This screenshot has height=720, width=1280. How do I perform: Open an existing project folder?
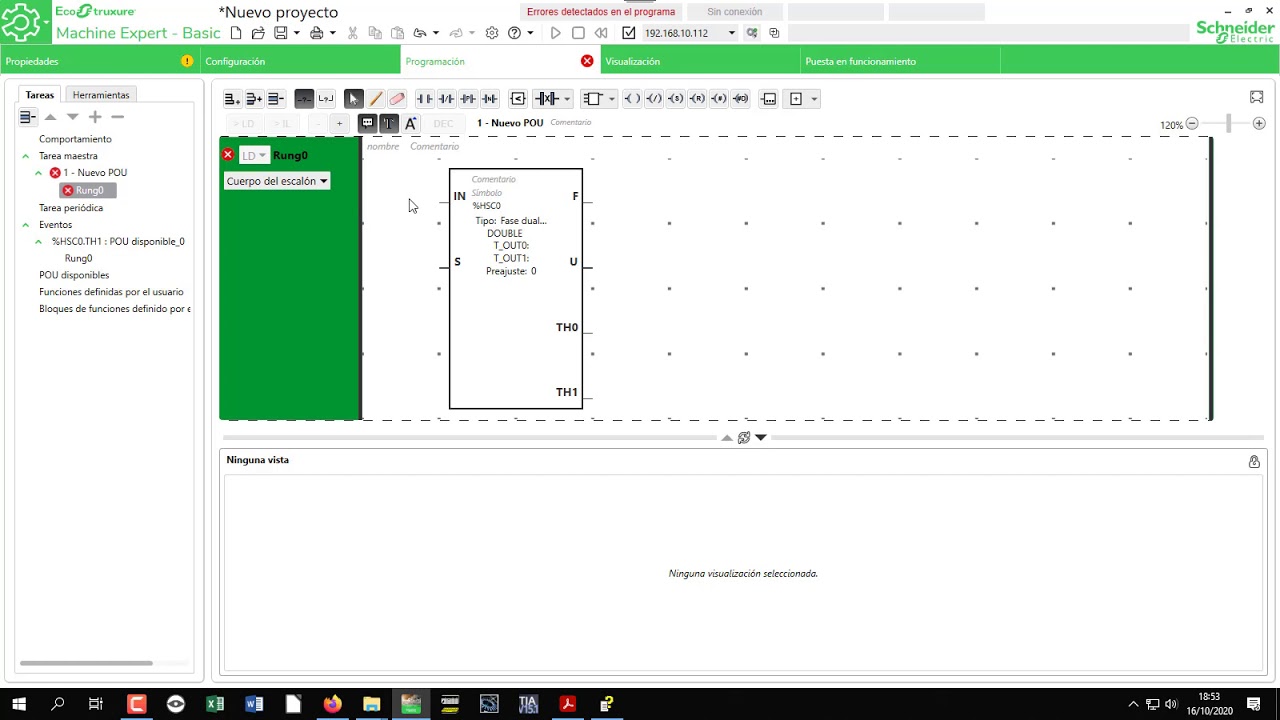258,33
